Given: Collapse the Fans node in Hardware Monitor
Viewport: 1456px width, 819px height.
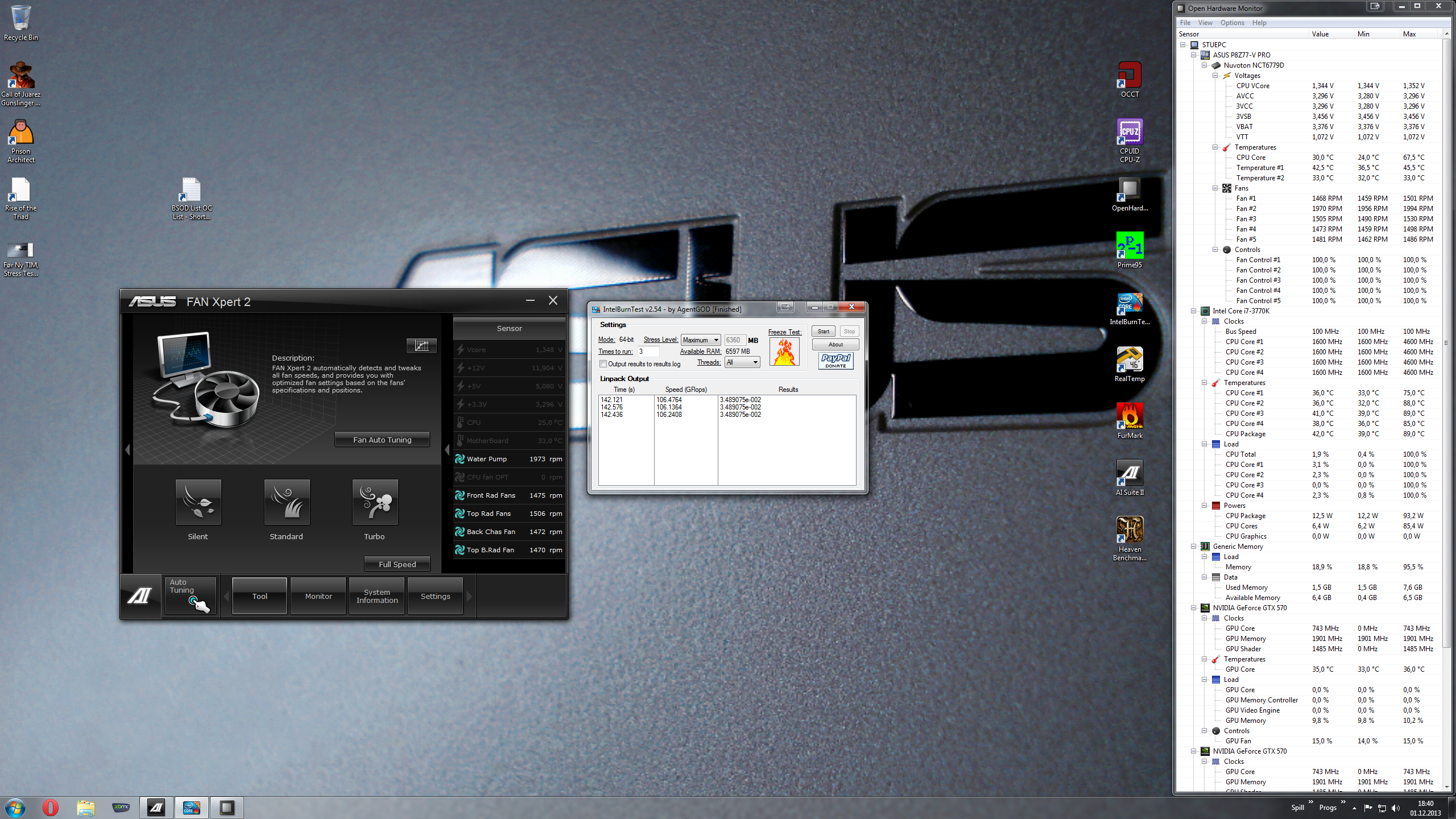Looking at the screenshot, I should [1215, 188].
